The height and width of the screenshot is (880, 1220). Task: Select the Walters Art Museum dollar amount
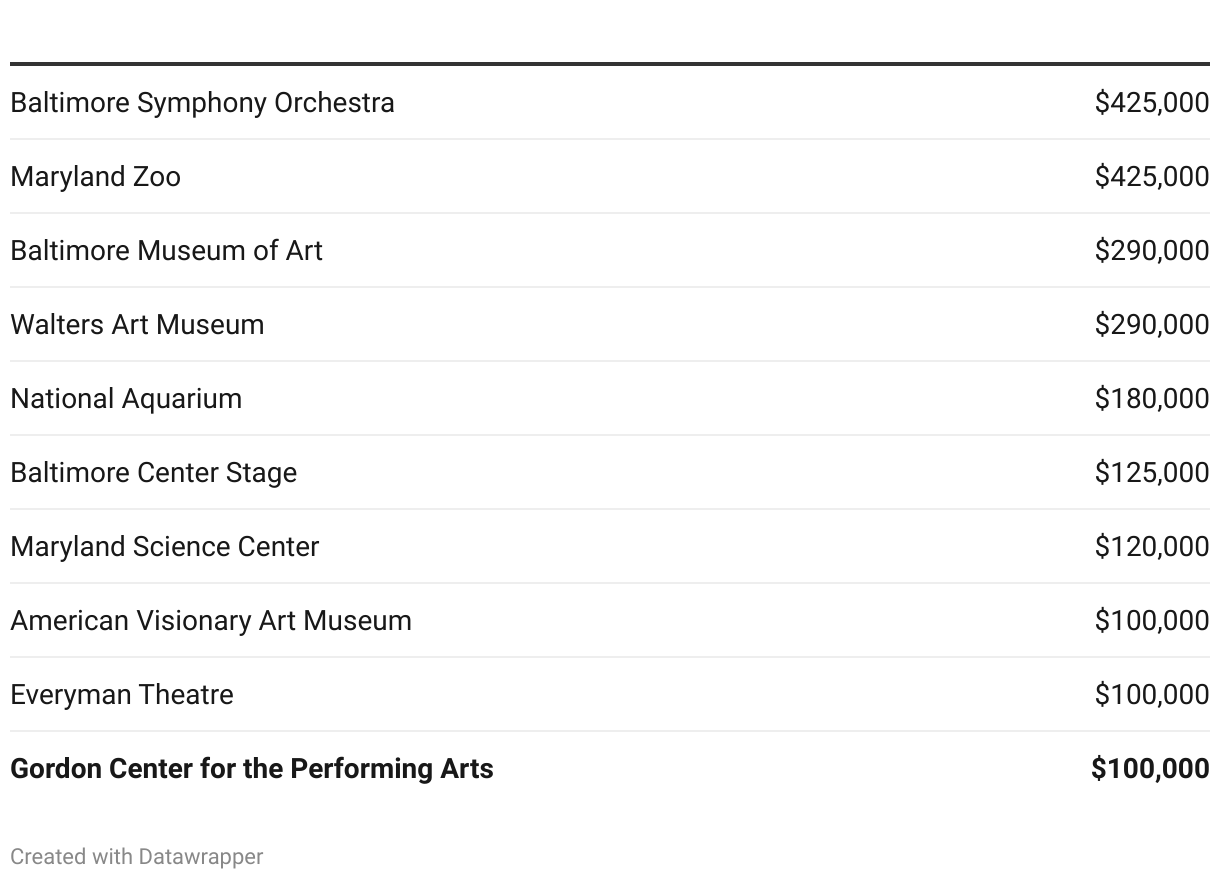(x=1152, y=325)
